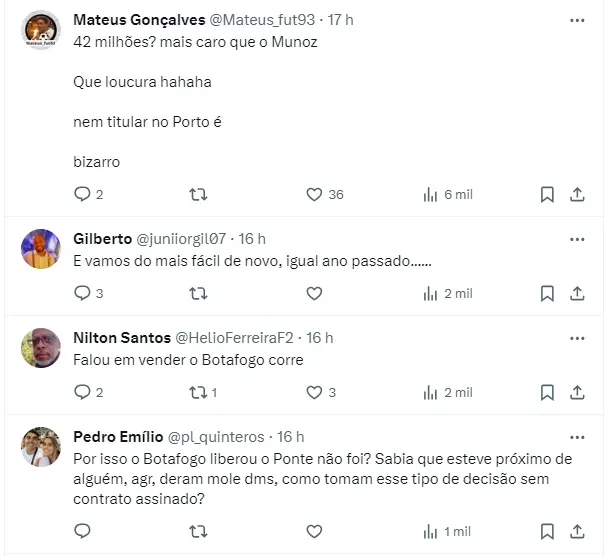The image size is (608, 557).
Task: Bookmark Mateus Gonçalves' tweet
Action: click(547, 195)
